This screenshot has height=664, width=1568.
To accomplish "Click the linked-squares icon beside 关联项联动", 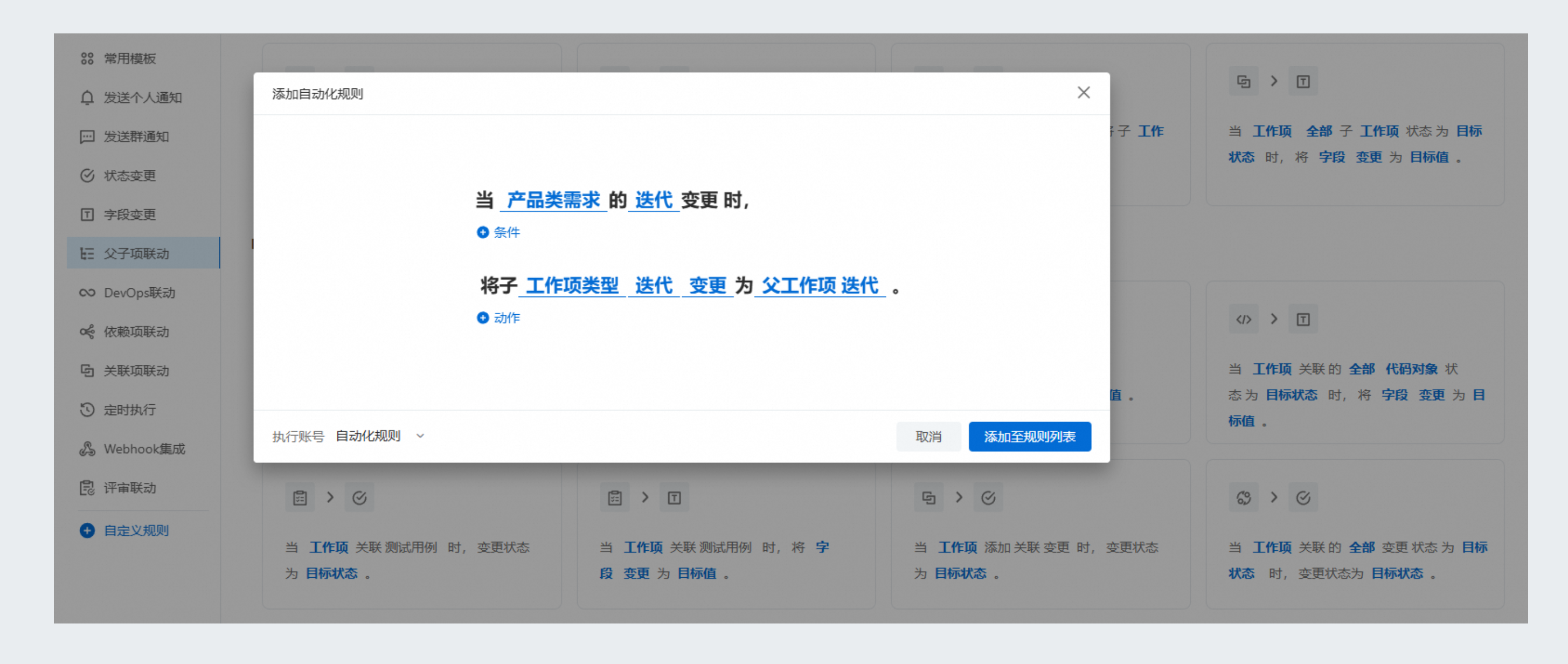I will 87,371.
